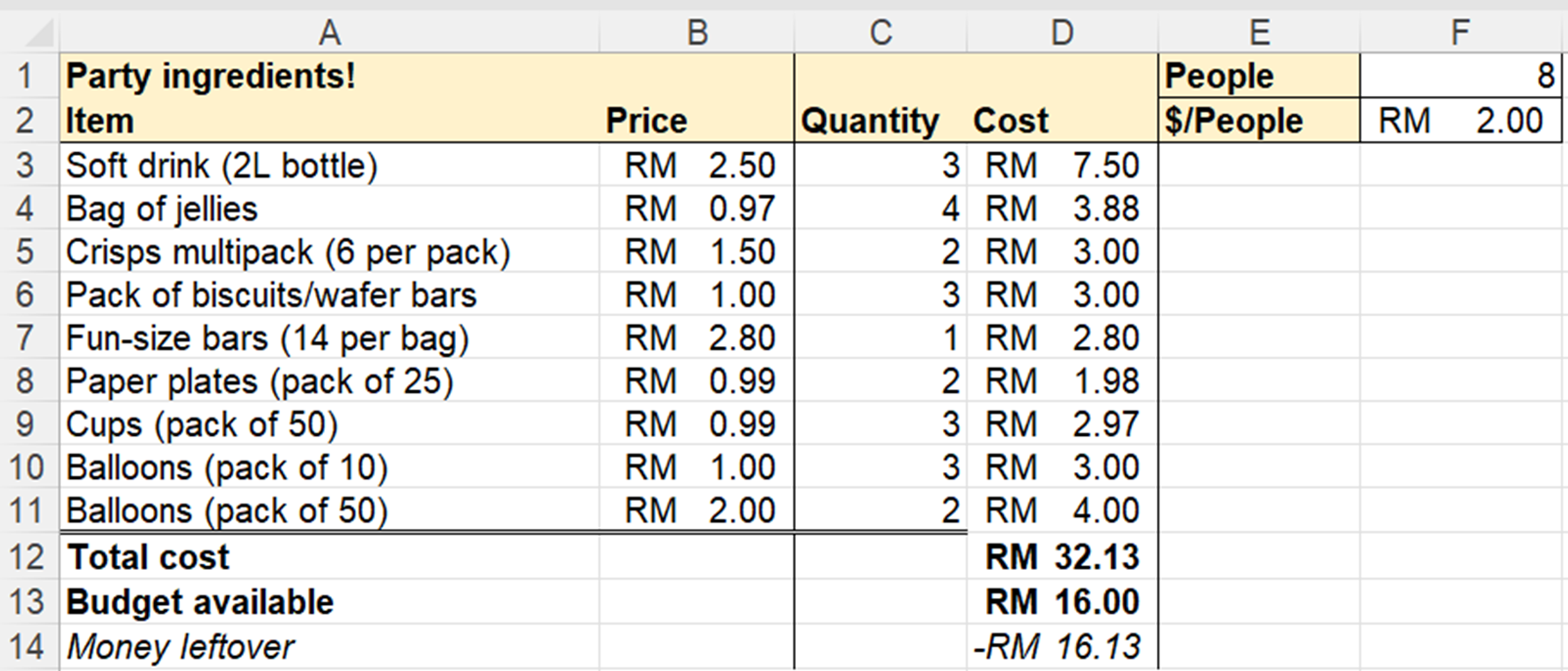Click the 'Total cost' label cell

(x=329, y=557)
